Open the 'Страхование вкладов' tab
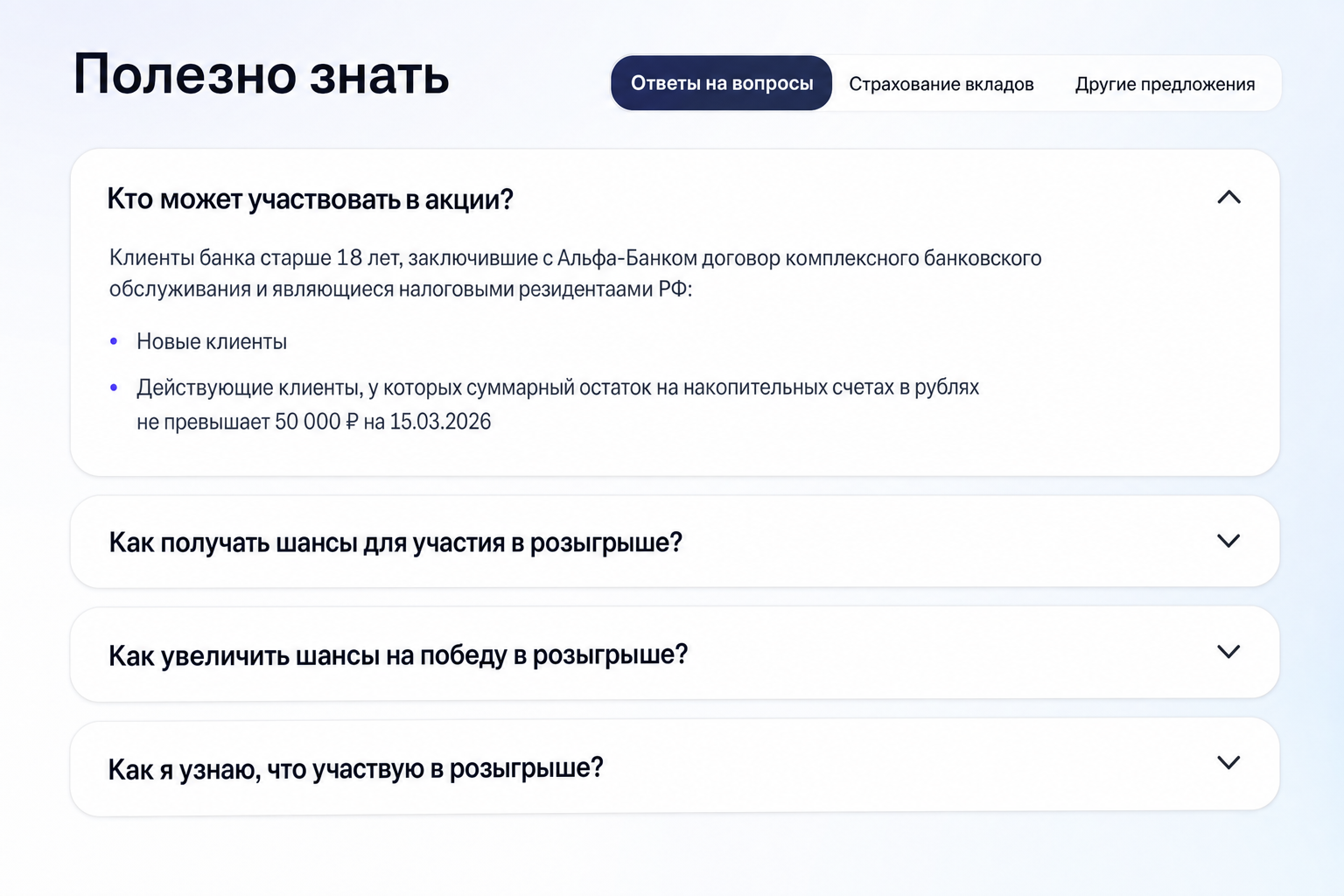This screenshot has width=1344, height=896. (x=941, y=84)
